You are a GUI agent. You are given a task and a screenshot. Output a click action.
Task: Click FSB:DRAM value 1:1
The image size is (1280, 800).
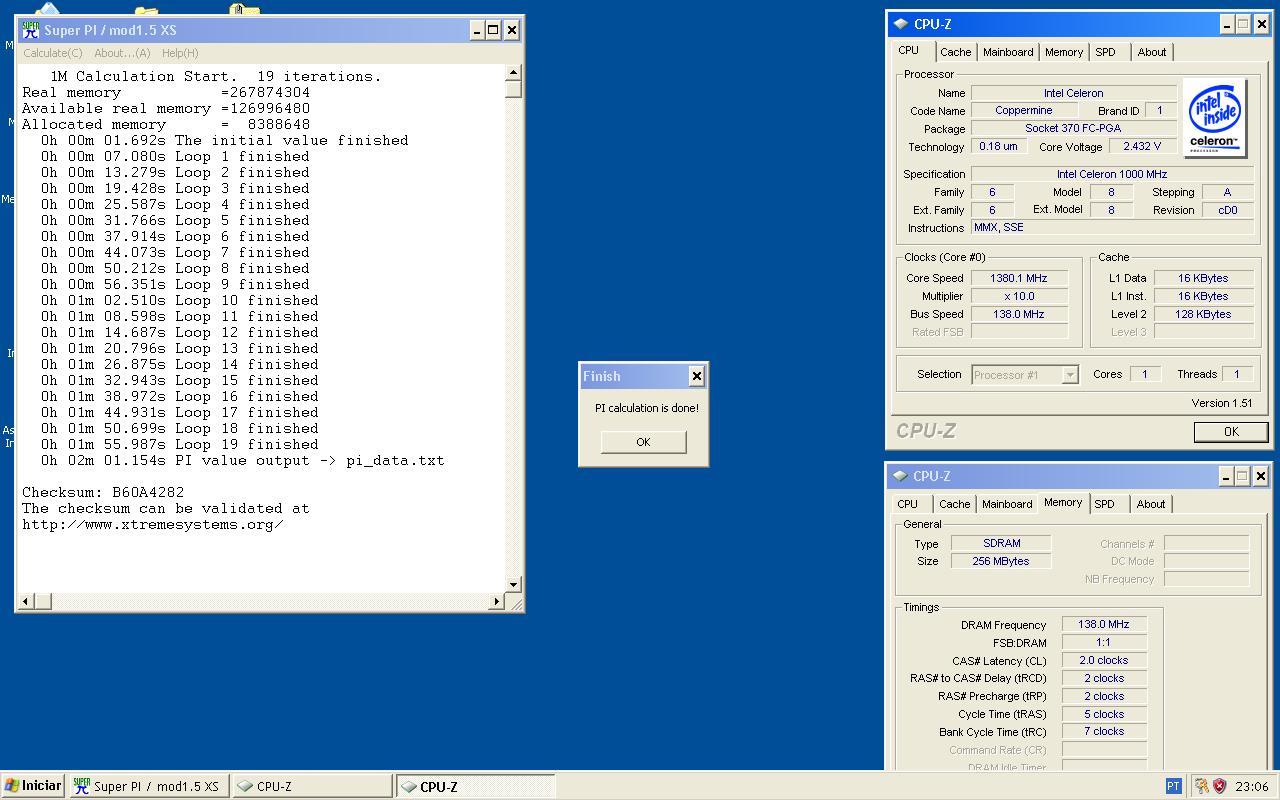coord(1104,643)
